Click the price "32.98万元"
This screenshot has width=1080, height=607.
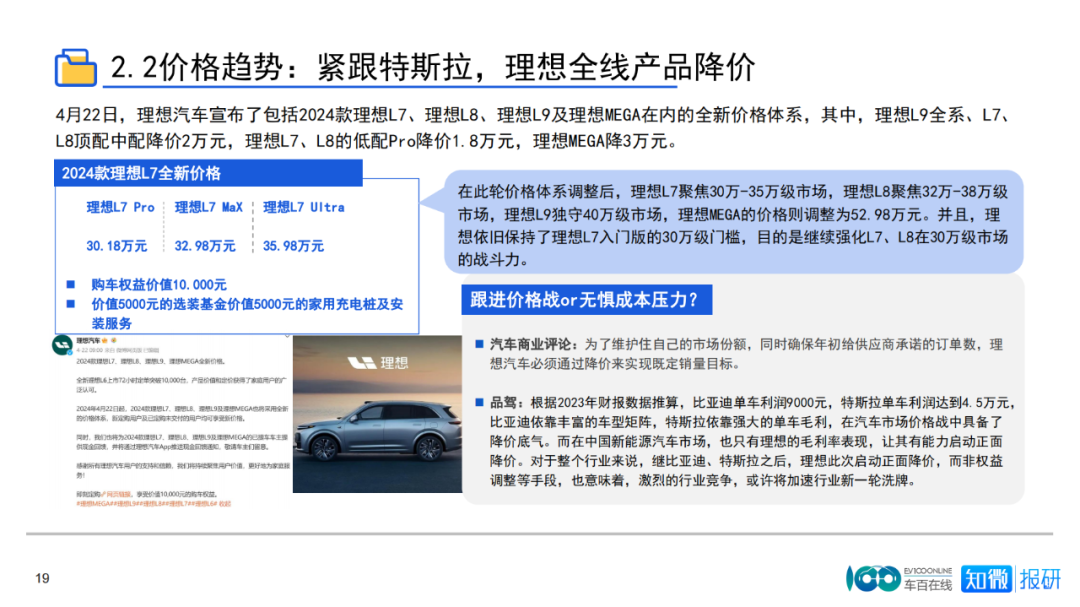[x=205, y=246]
